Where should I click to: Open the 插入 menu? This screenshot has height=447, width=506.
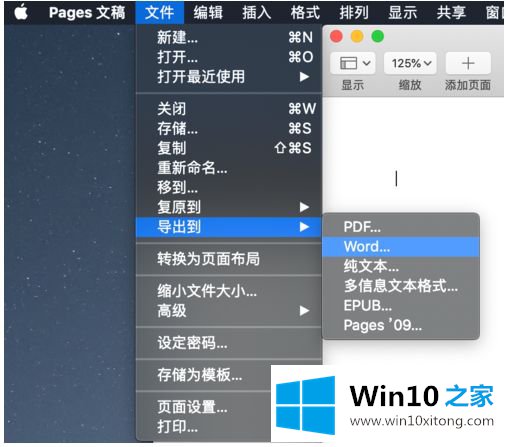(256, 12)
